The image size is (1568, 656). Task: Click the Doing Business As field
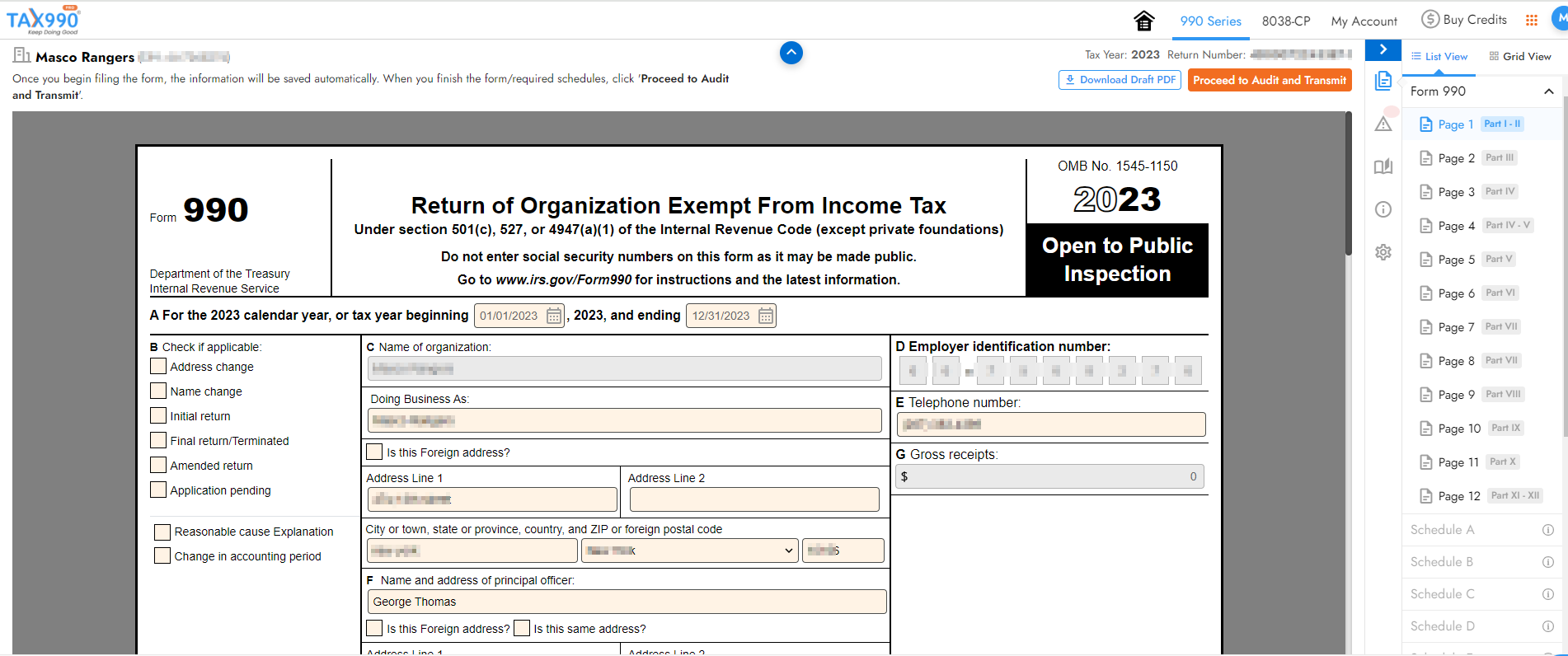pyautogui.click(x=625, y=420)
